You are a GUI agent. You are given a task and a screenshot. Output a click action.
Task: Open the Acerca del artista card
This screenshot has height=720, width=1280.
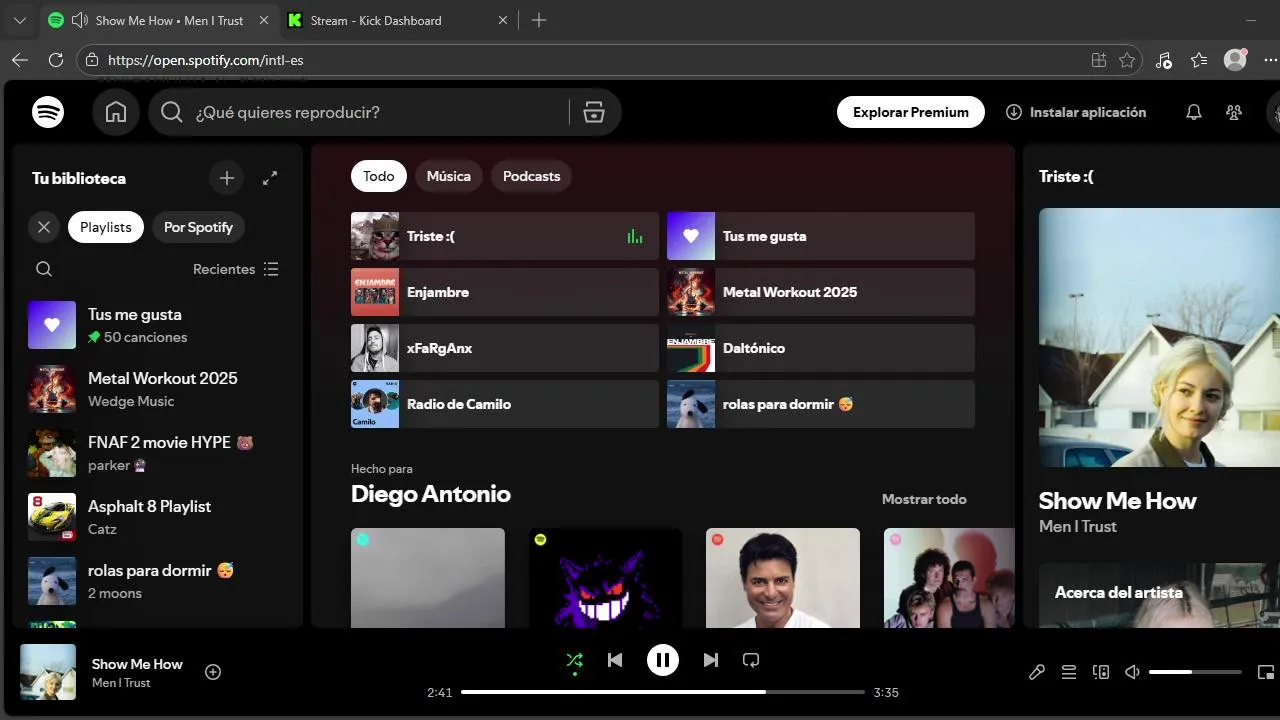click(x=1159, y=595)
